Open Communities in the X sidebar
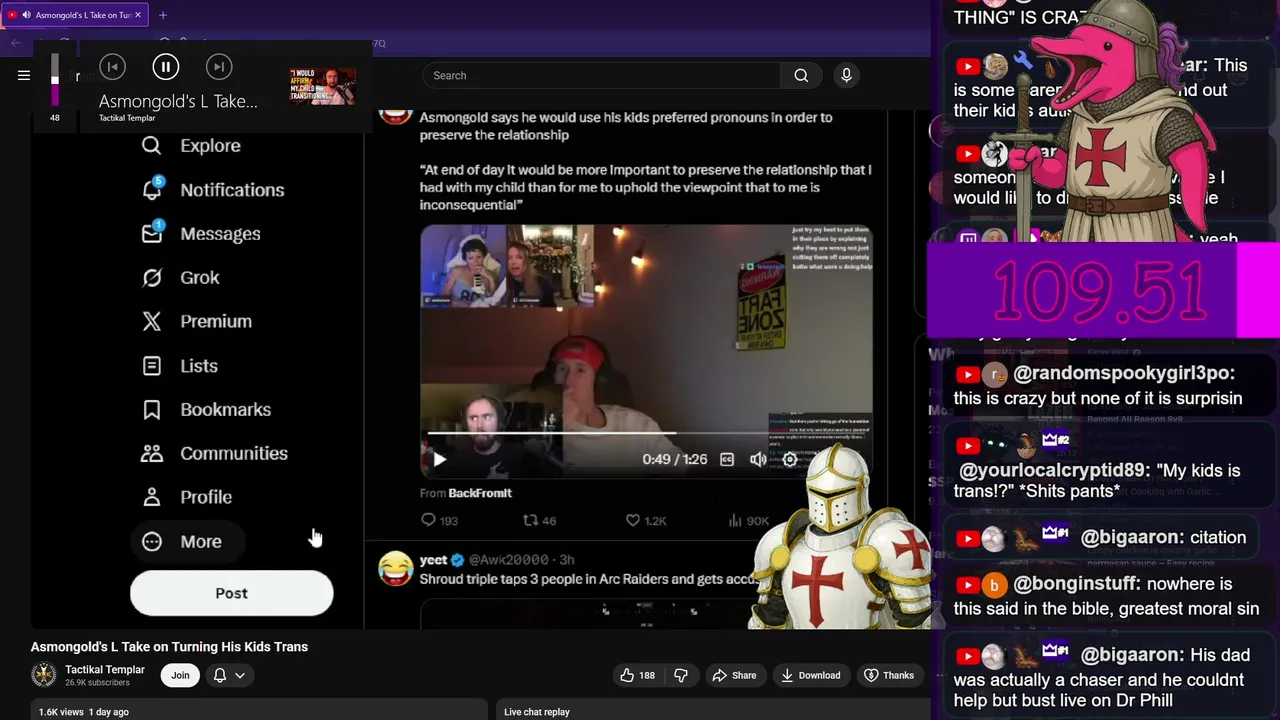 tap(214, 453)
